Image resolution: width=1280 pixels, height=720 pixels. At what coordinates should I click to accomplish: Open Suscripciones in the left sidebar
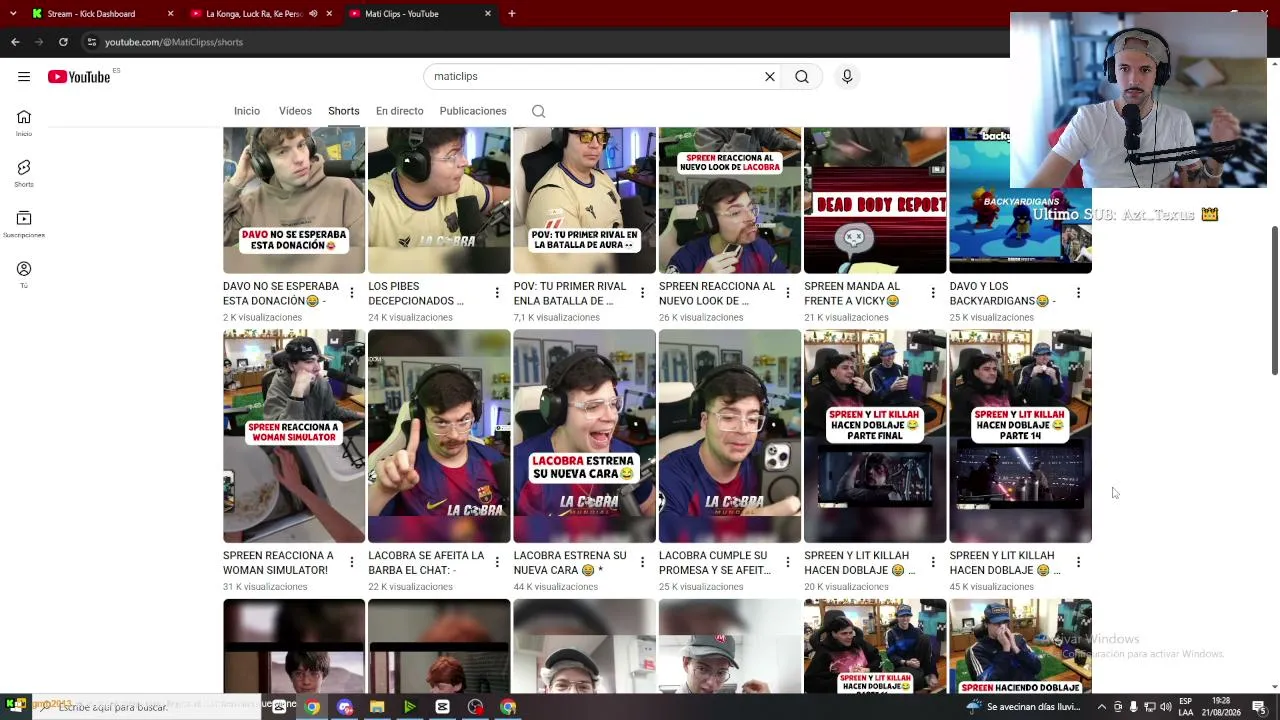[x=24, y=224]
